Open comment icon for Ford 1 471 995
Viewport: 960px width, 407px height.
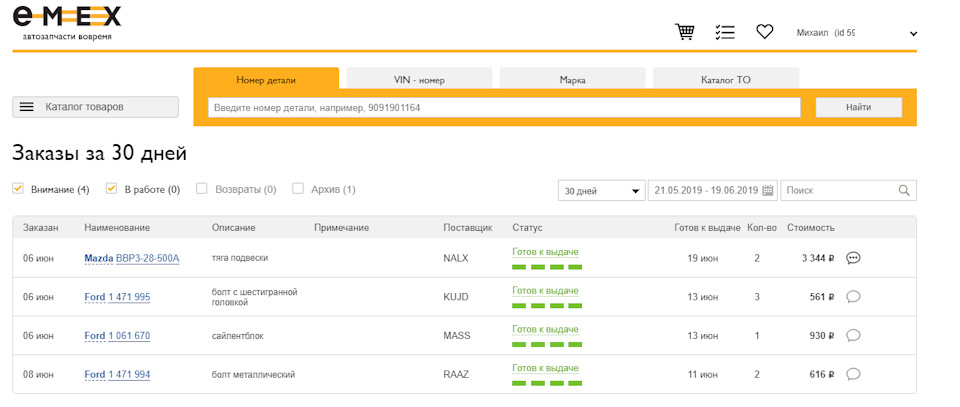(853, 297)
